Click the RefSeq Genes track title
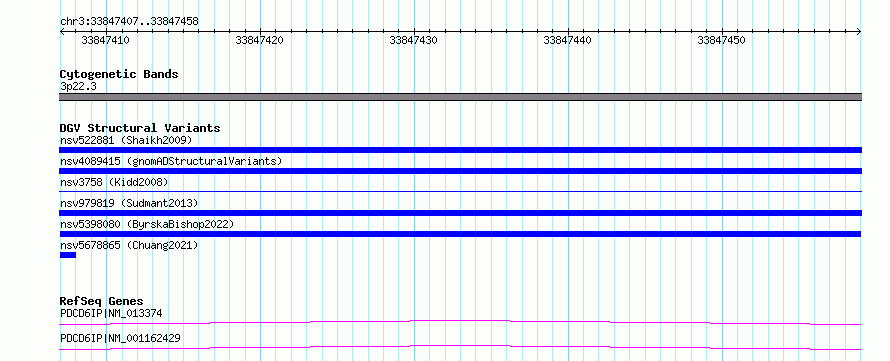 (102, 301)
